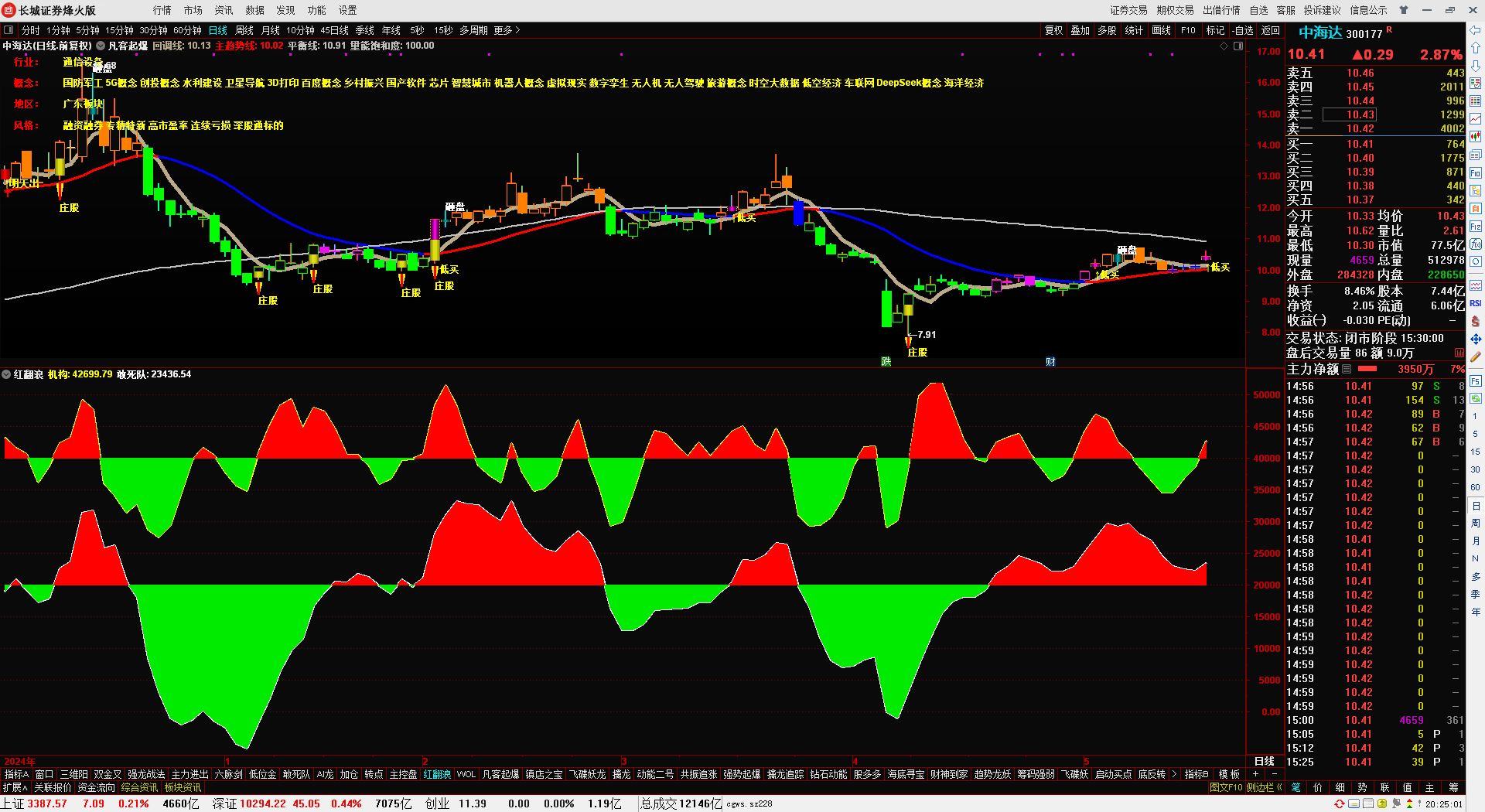
Task: Toggle the 年 yearly period in sidebar
Action: pos(1476,612)
